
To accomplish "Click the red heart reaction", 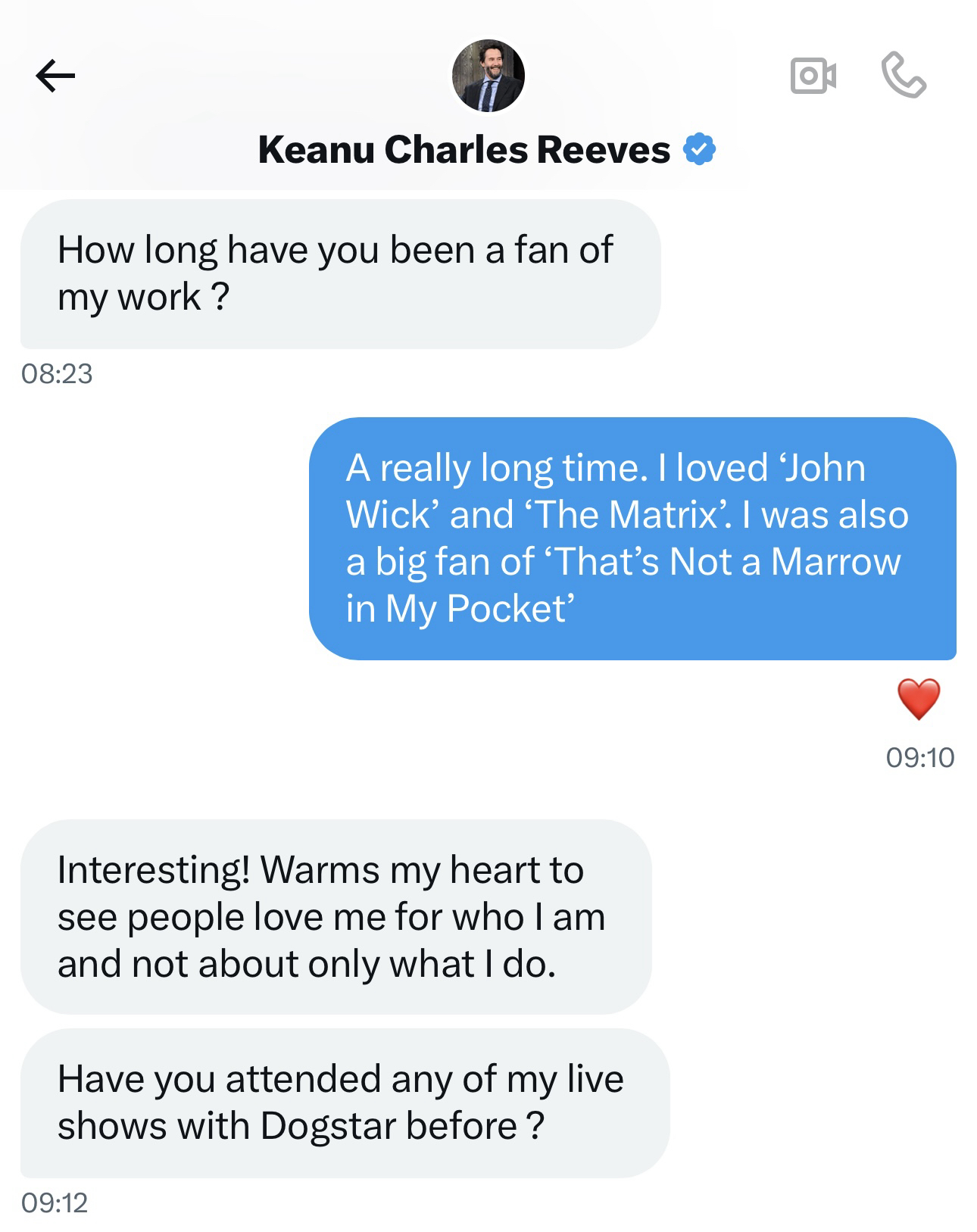I will (918, 698).
